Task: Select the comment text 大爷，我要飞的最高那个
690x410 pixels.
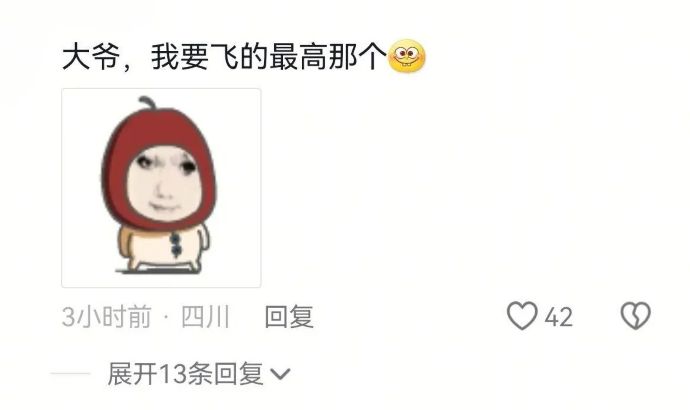Action: coord(224,56)
